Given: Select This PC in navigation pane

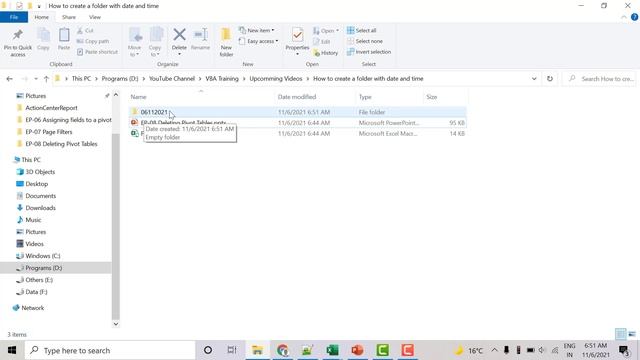Looking at the screenshot, I should (31, 160).
